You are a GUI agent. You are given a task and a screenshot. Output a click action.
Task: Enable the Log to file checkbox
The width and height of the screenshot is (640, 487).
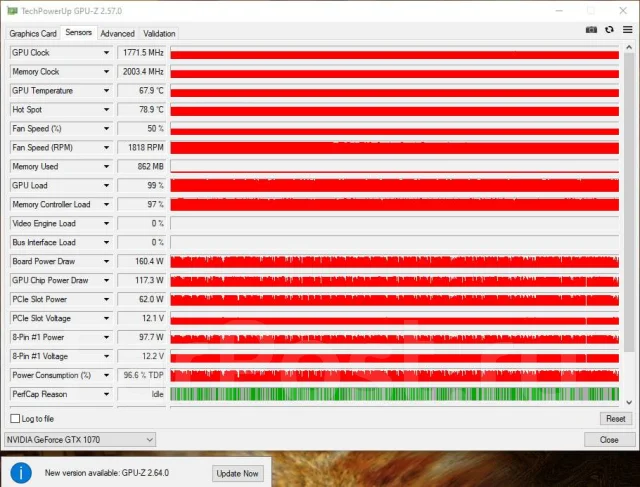tap(15, 418)
